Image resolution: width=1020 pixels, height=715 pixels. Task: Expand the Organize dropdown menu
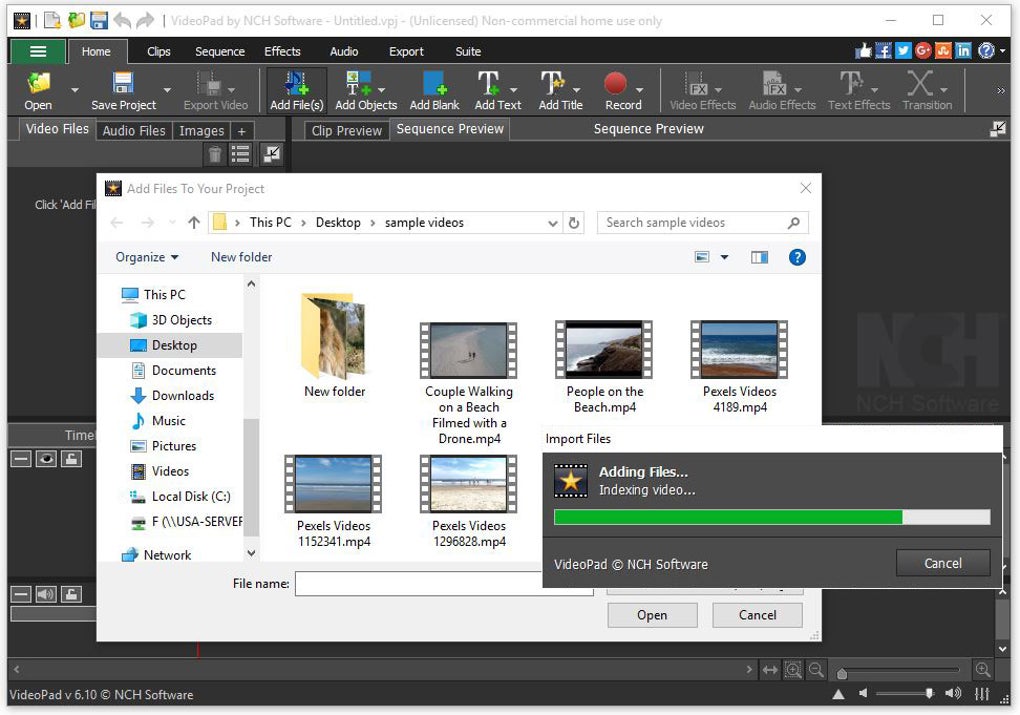[147, 257]
